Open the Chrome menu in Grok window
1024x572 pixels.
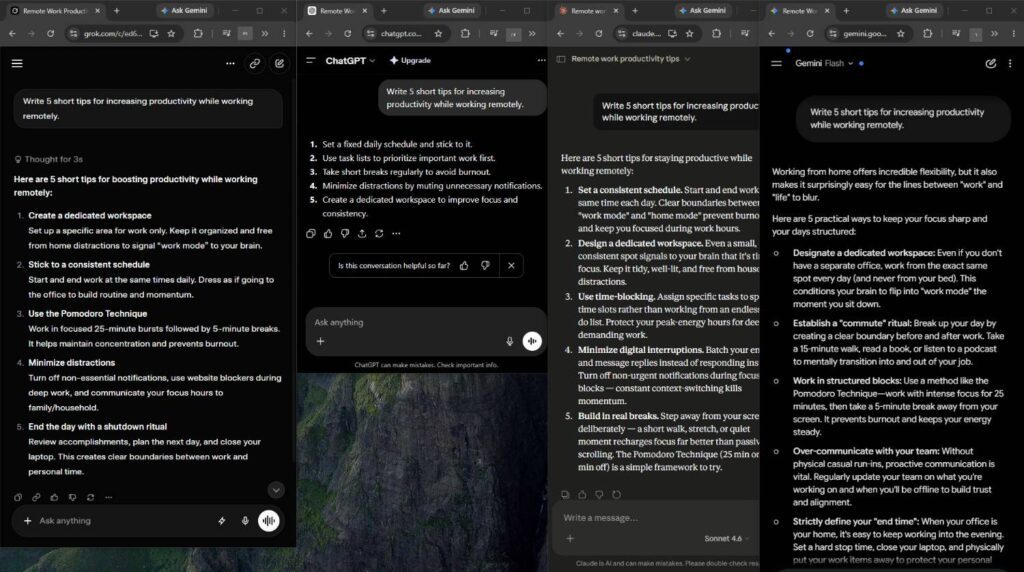pyautogui.click(x=284, y=33)
